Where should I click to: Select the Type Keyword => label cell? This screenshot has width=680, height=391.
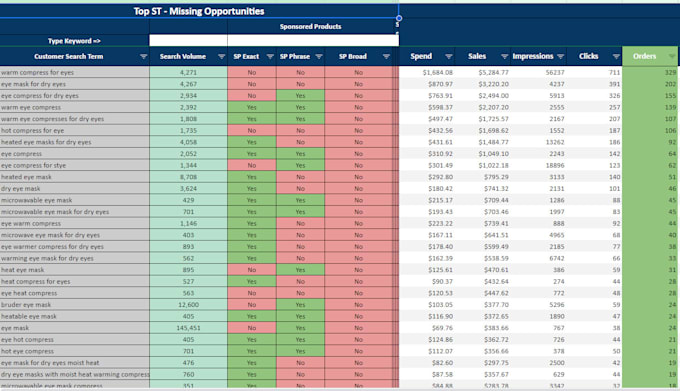pyautogui.click(x=74, y=41)
